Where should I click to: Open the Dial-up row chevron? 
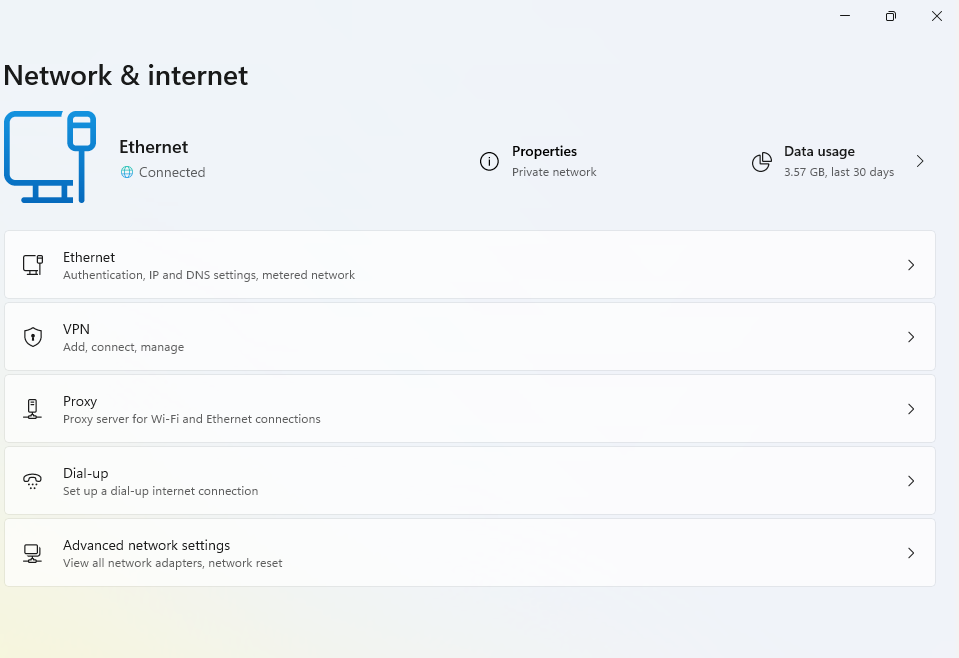pyautogui.click(x=911, y=481)
